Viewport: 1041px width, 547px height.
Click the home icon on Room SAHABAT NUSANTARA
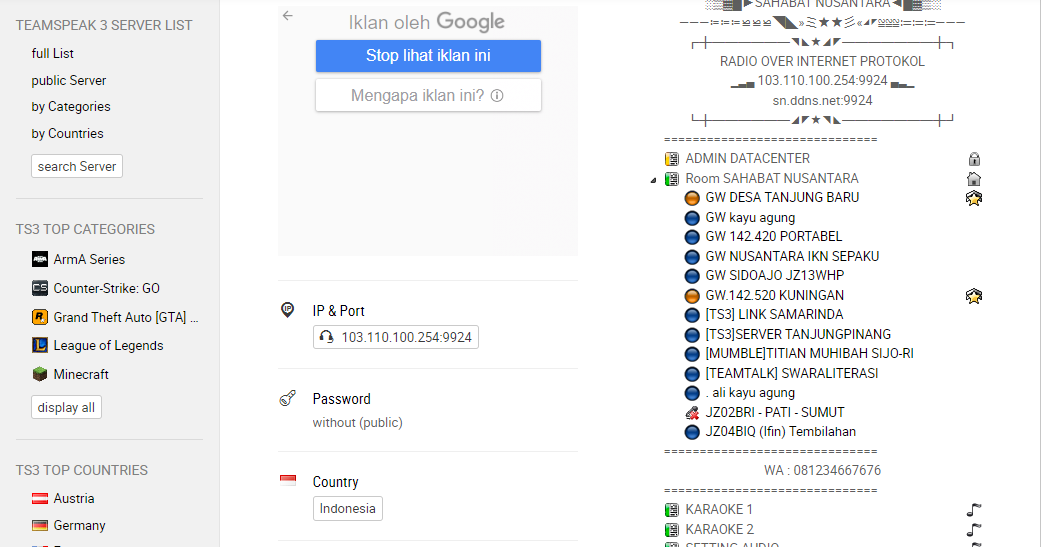974,179
